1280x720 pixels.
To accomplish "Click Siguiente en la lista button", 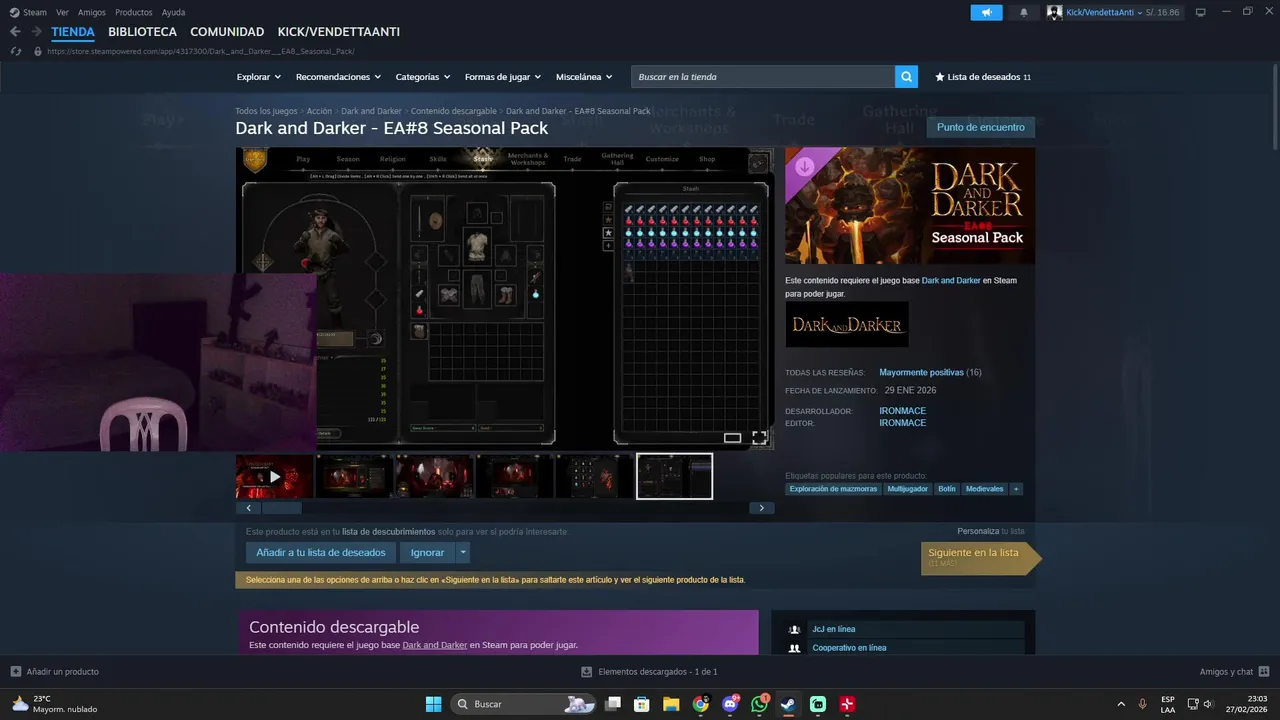I will [x=980, y=558].
